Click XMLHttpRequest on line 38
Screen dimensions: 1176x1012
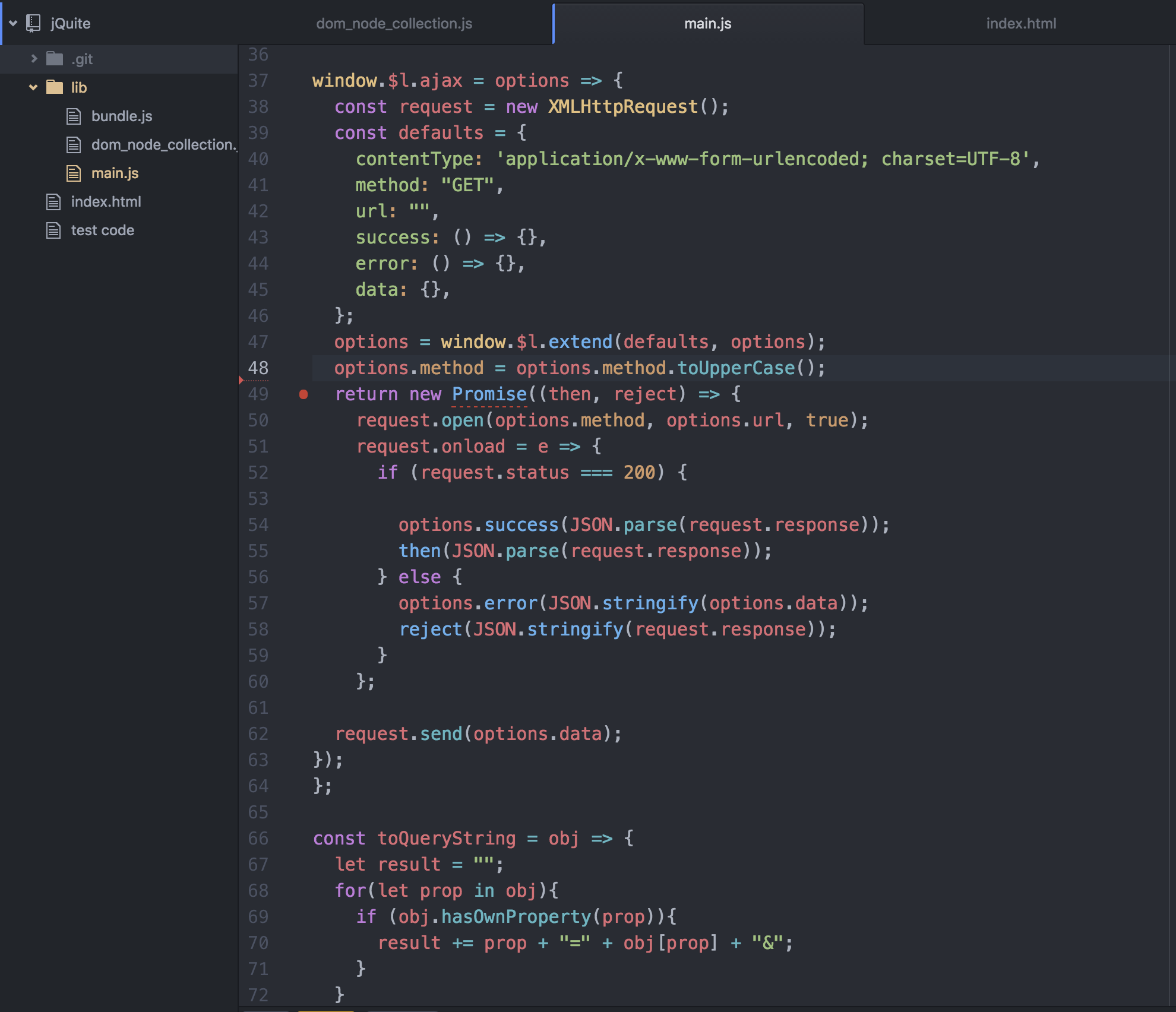(x=623, y=107)
